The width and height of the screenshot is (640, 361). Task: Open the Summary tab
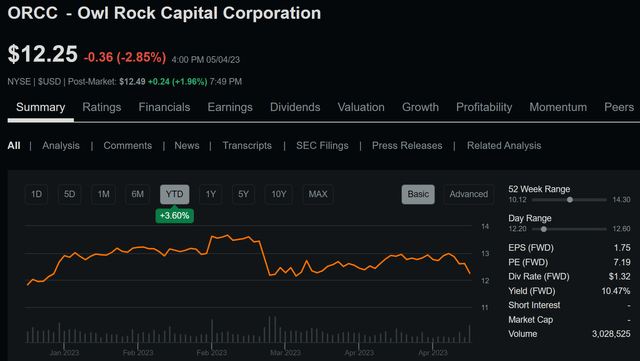tap(40, 107)
